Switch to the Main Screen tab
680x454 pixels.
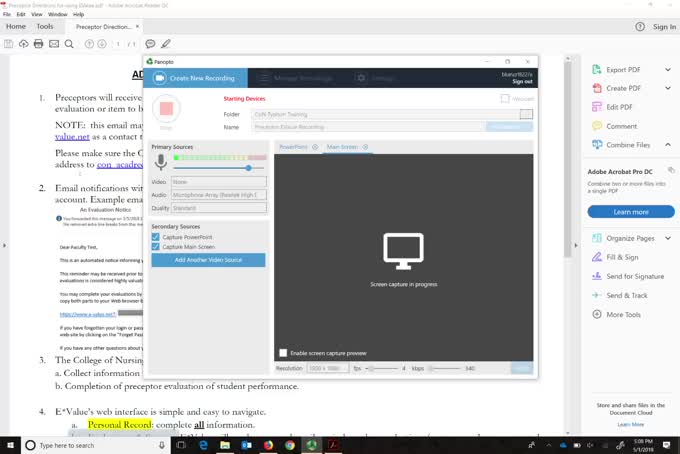[342, 147]
